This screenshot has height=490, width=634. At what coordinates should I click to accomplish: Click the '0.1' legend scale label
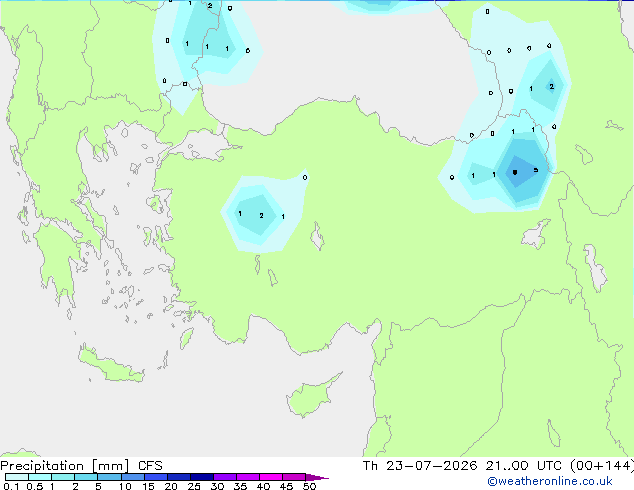pos(11,486)
